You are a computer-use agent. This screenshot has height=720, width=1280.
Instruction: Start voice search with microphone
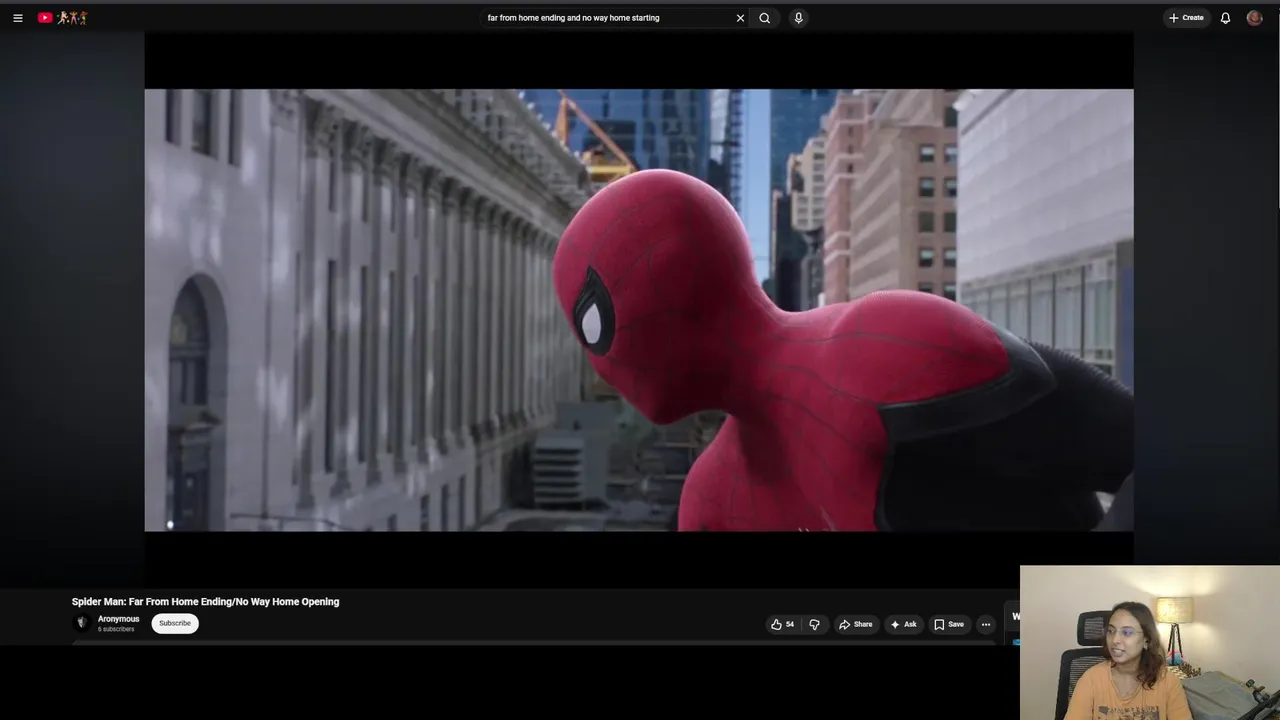[x=798, y=18]
